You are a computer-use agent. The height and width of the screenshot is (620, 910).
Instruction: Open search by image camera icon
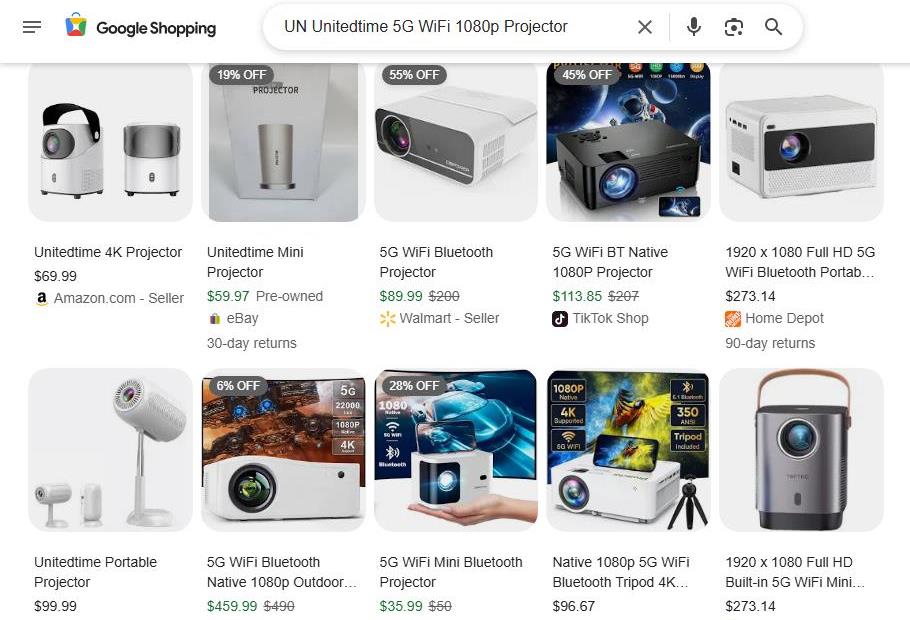[734, 27]
